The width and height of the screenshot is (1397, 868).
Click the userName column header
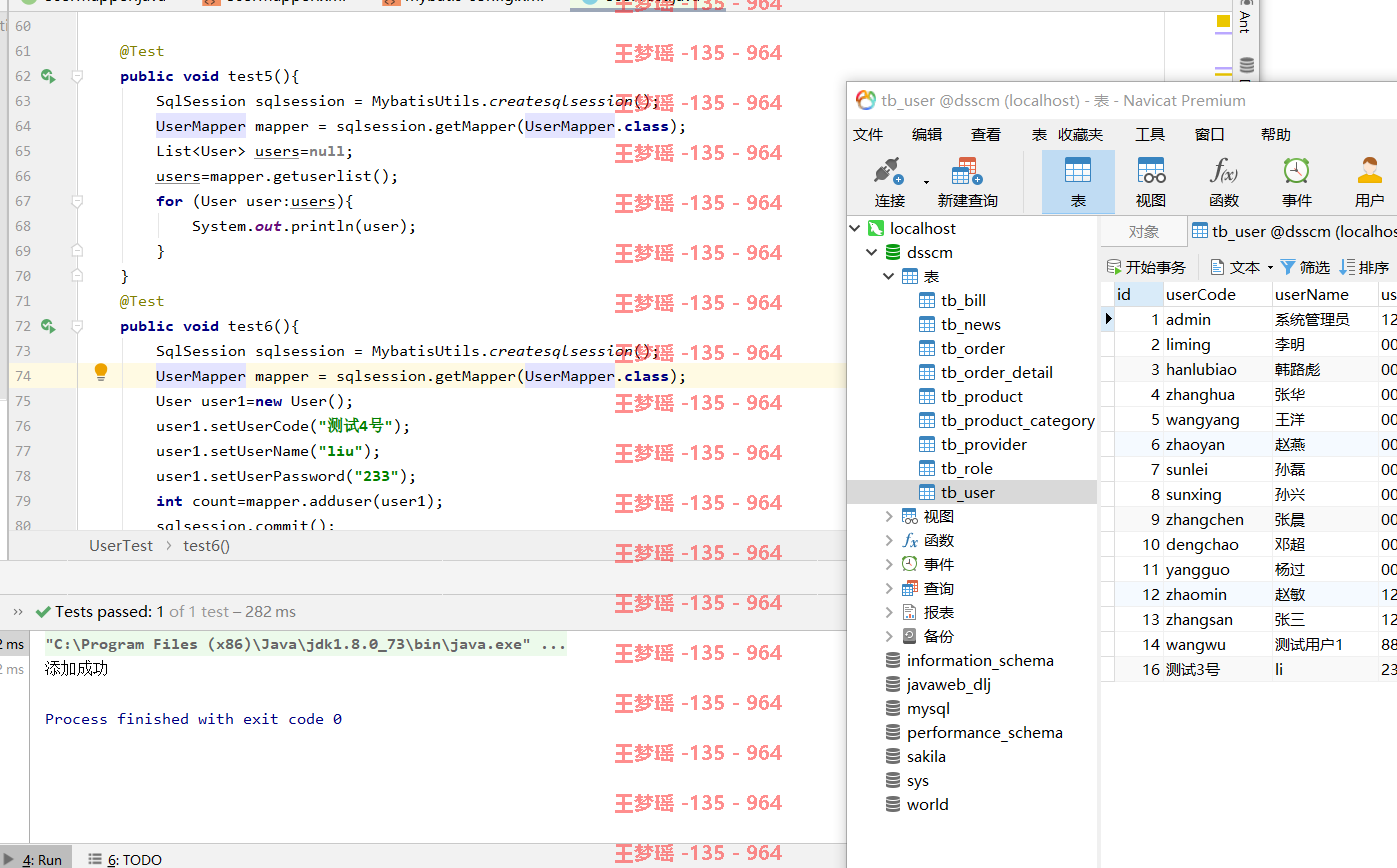click(1325, 294)
